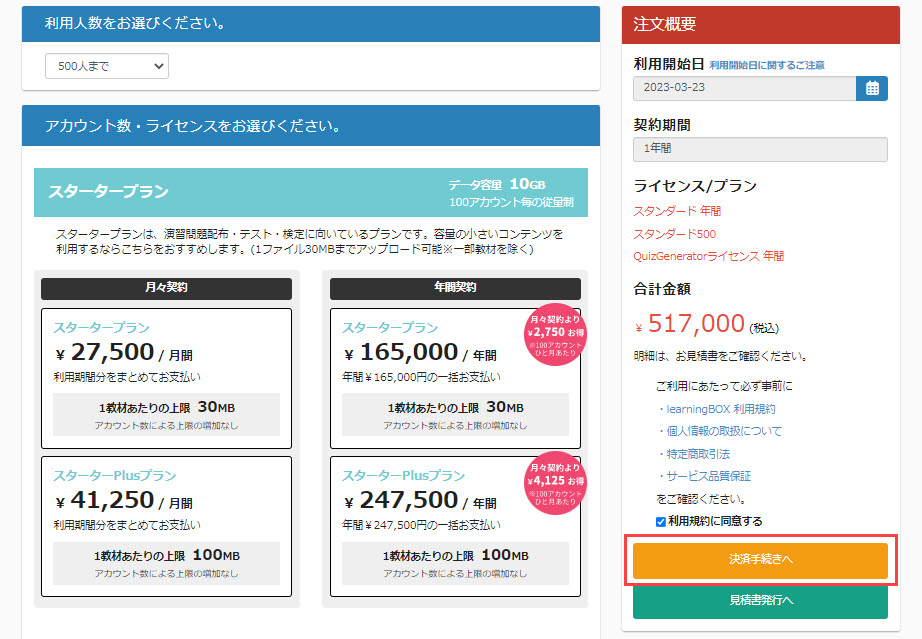The width and height of the screenshot is (922, 639).
Task: Click the pink ¥4,125 お得 savings badge
Action: 555,483
